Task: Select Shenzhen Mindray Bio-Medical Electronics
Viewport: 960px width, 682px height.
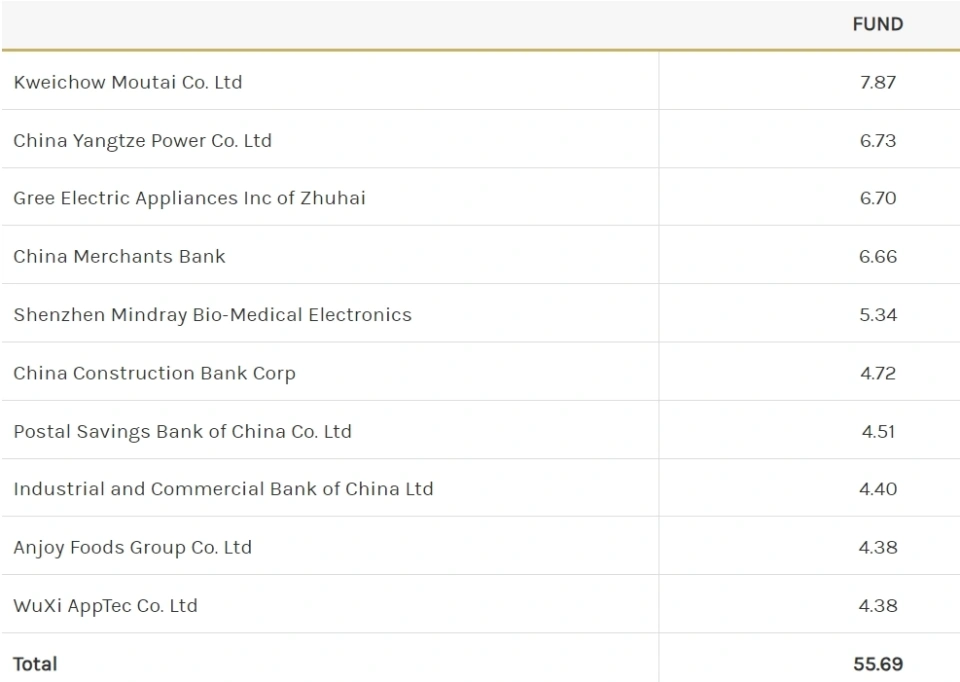Action: 213,314
